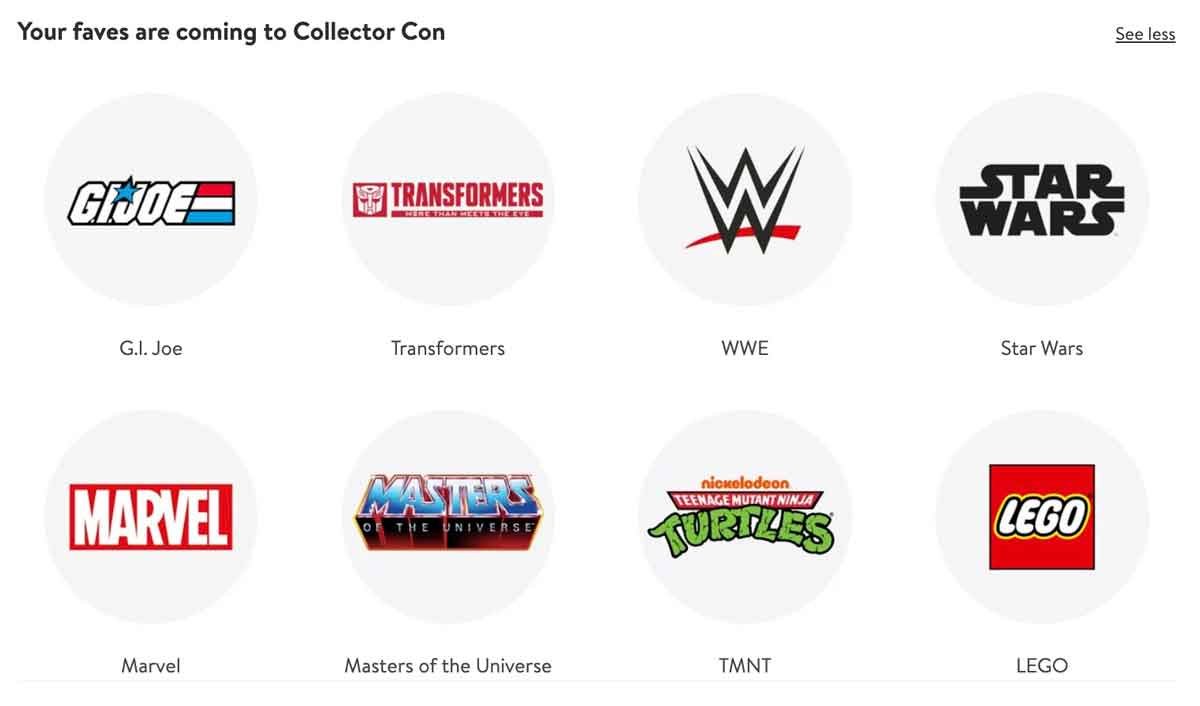
Task: Click the WWE text label
Action: click(745, 348)
